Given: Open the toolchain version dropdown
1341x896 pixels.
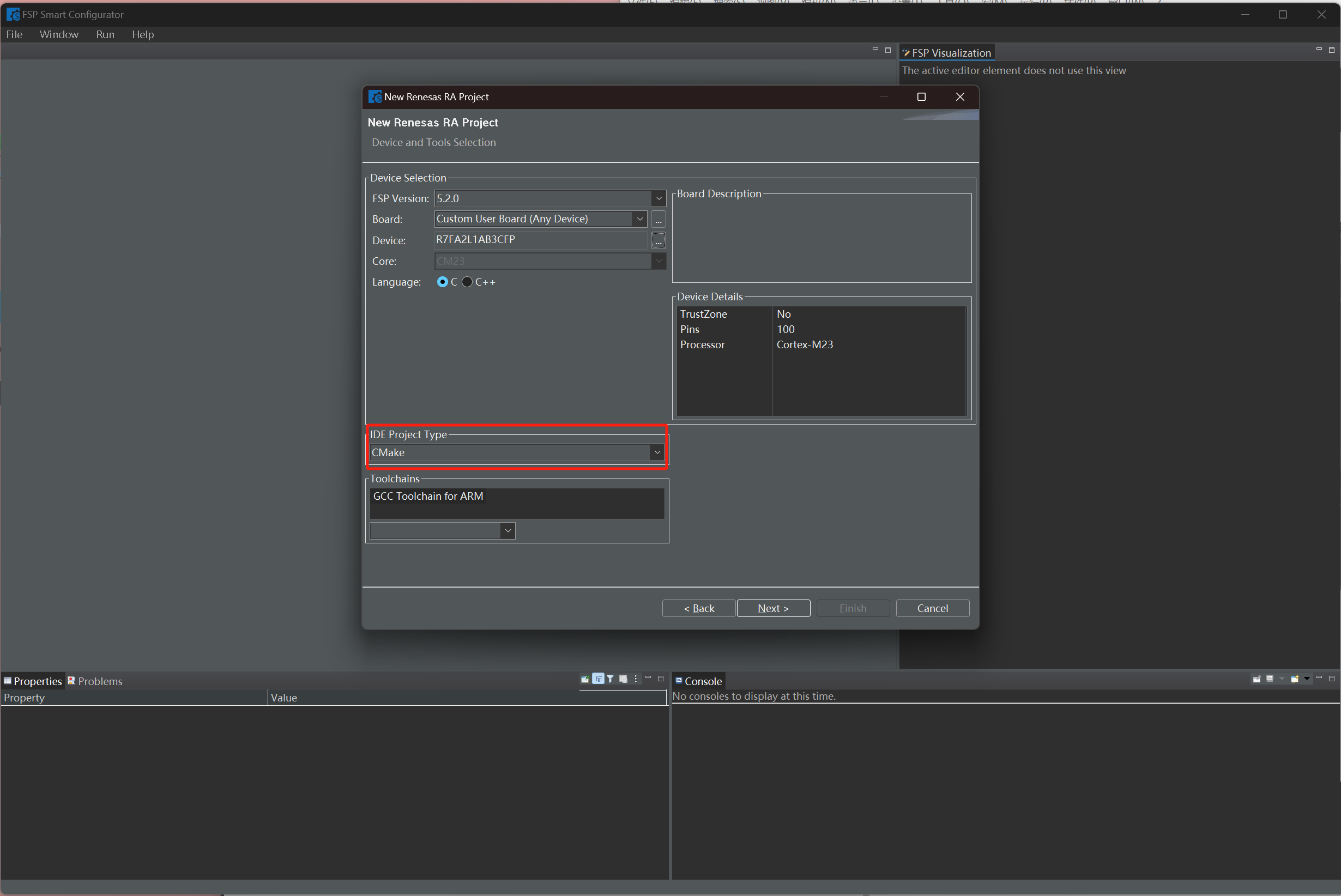Looking at the screenshot, I should (508, 531).
